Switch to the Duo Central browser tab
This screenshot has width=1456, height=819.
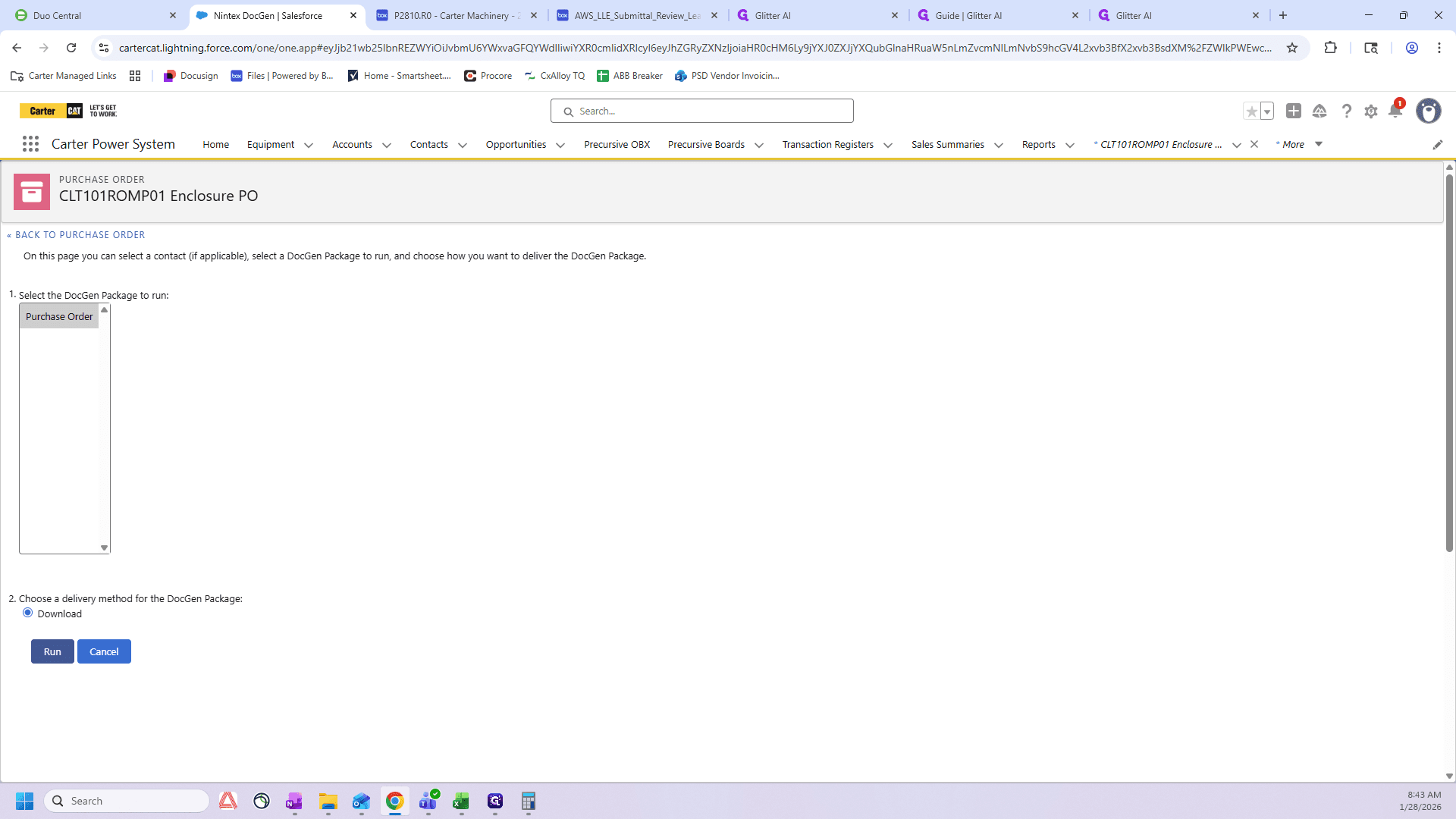point(96,15)
